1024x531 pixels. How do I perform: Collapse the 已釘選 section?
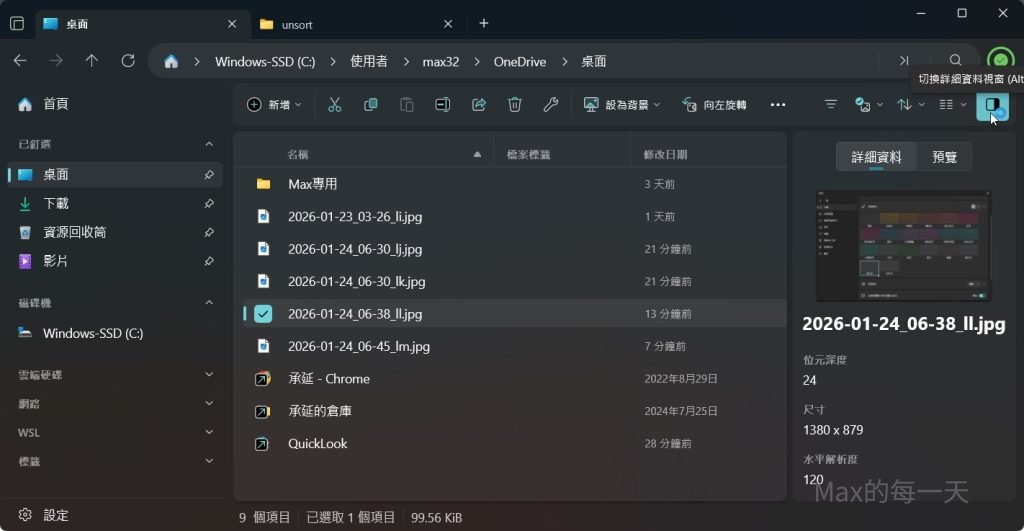click(209, 144)
